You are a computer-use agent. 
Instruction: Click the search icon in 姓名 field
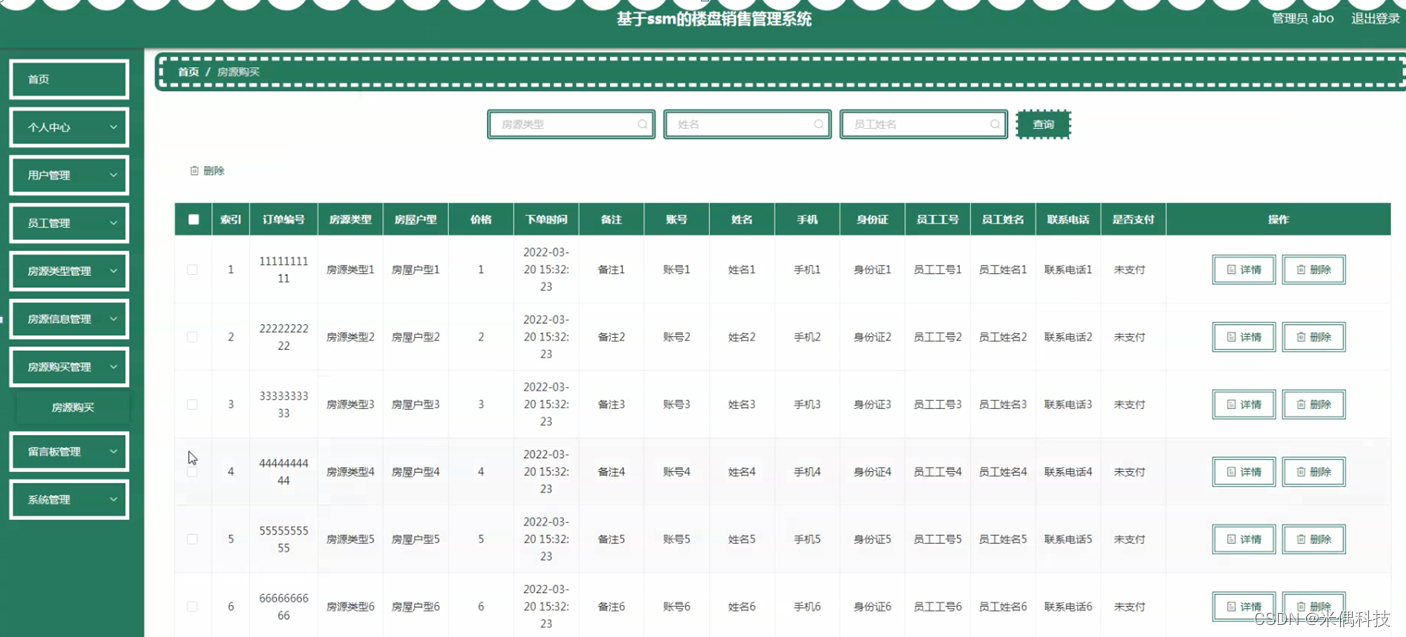pyautogui.click(x=818, y=125)
